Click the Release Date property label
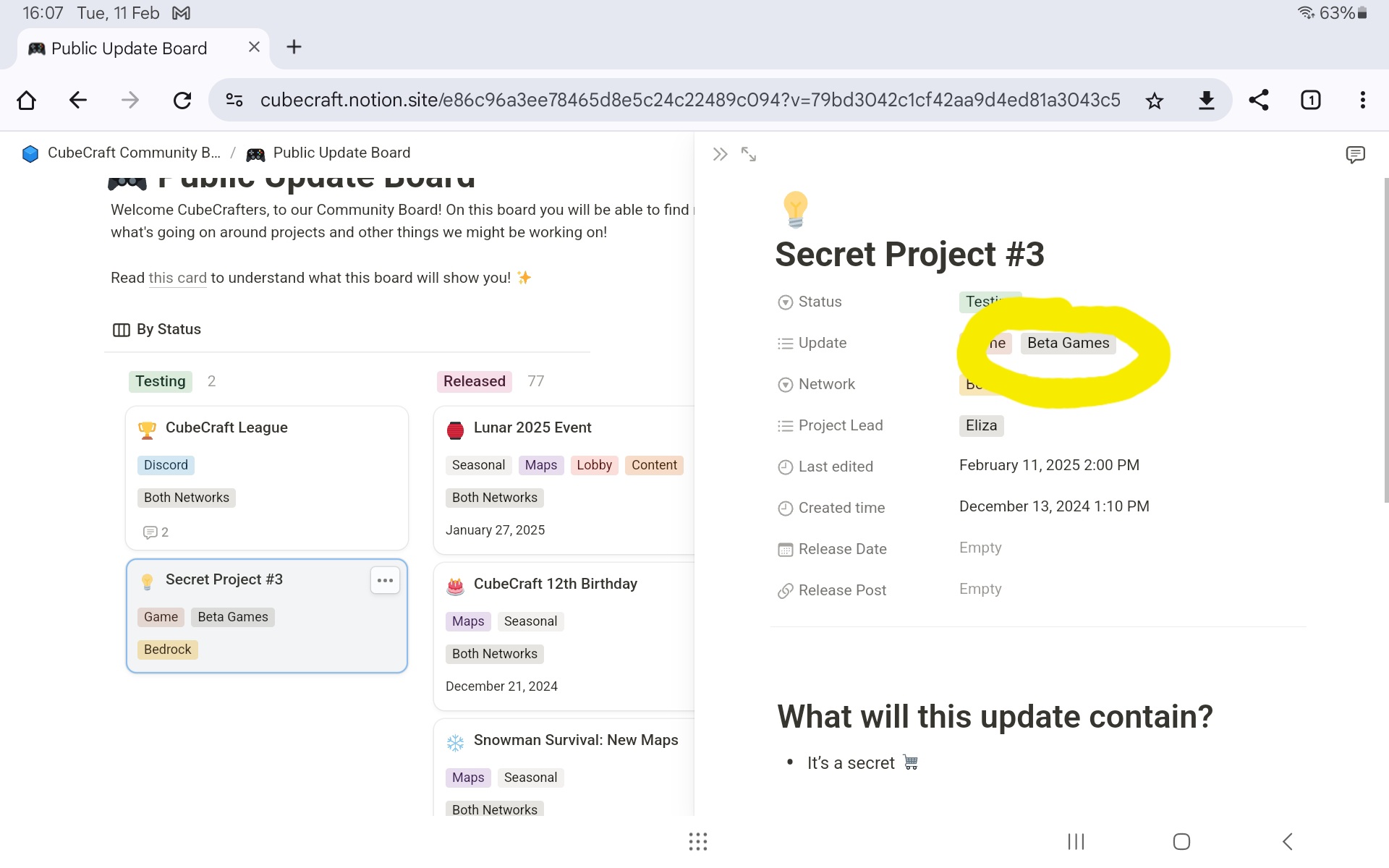 tap(832, 549)
